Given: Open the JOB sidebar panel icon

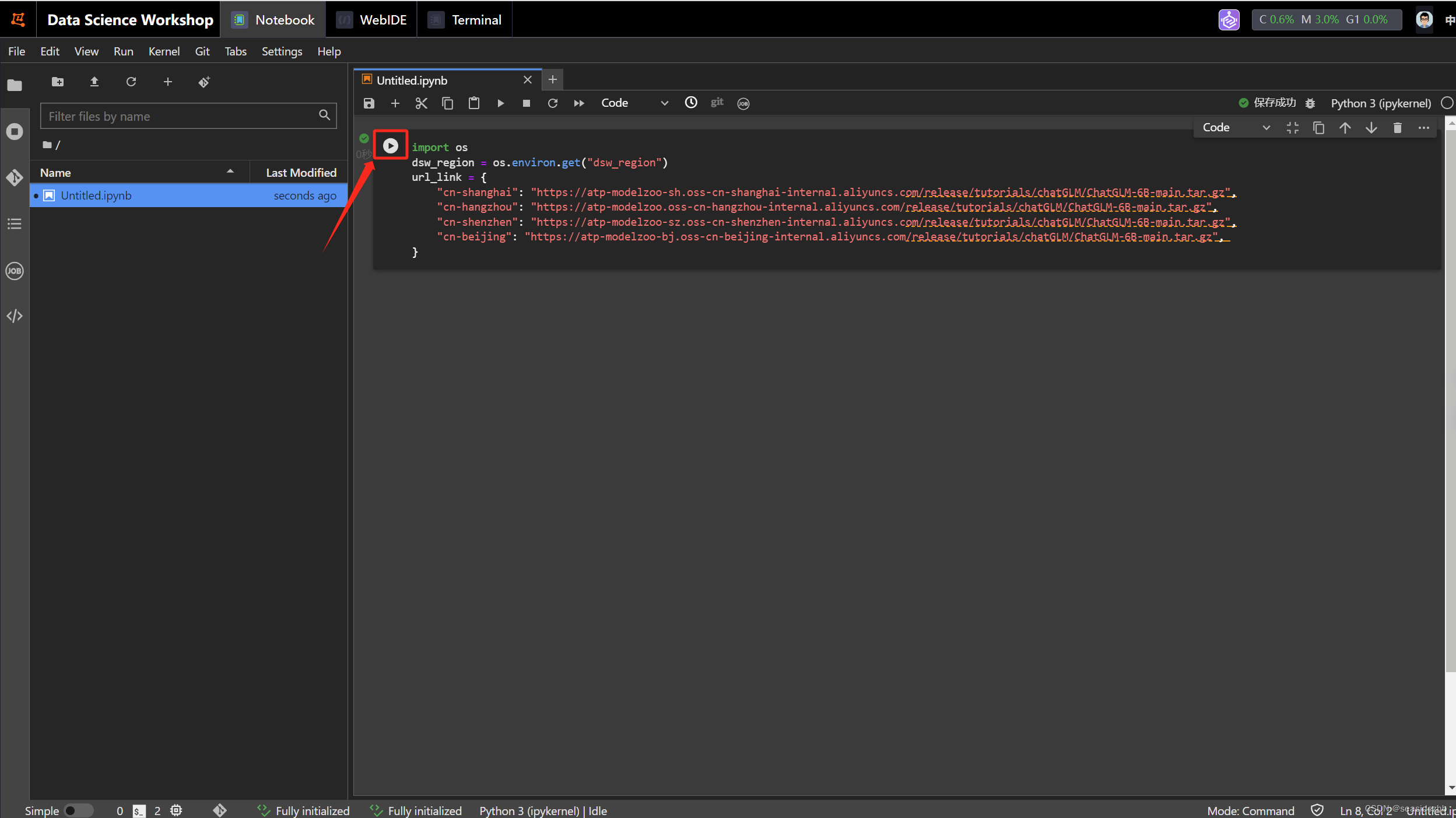Looking at the screenshot, I should click(x=15, y=271).
